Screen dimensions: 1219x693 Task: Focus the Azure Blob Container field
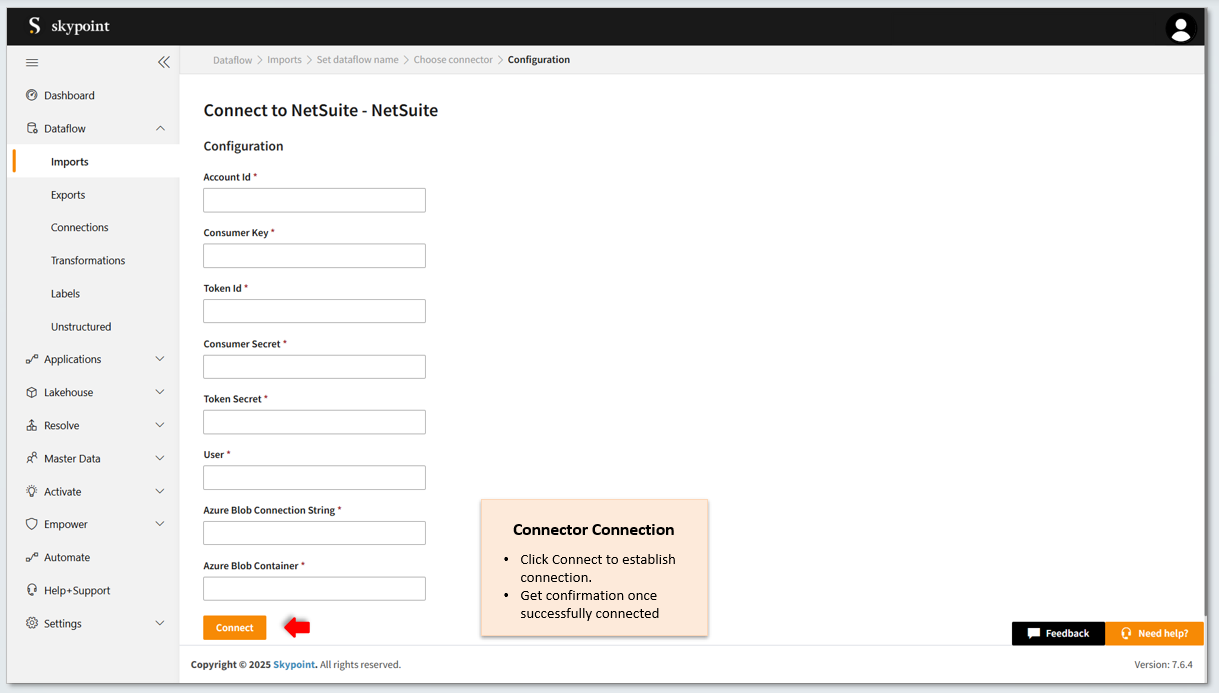tap(314, 589)
